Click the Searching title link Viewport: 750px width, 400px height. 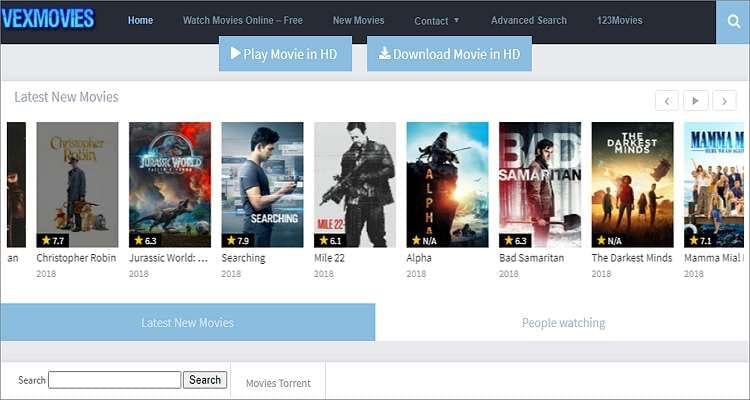click(243, 258)
